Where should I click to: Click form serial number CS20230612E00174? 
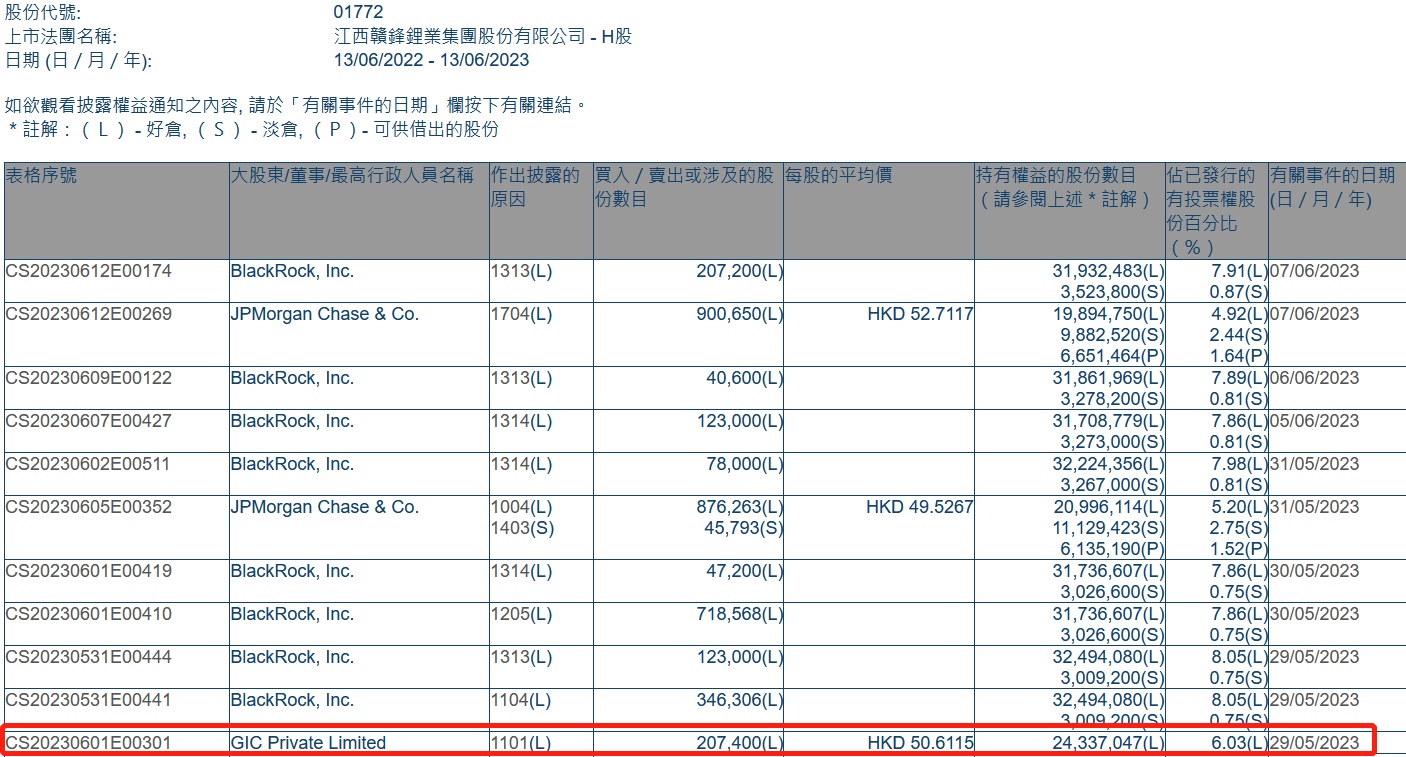(x=89, y=271)
